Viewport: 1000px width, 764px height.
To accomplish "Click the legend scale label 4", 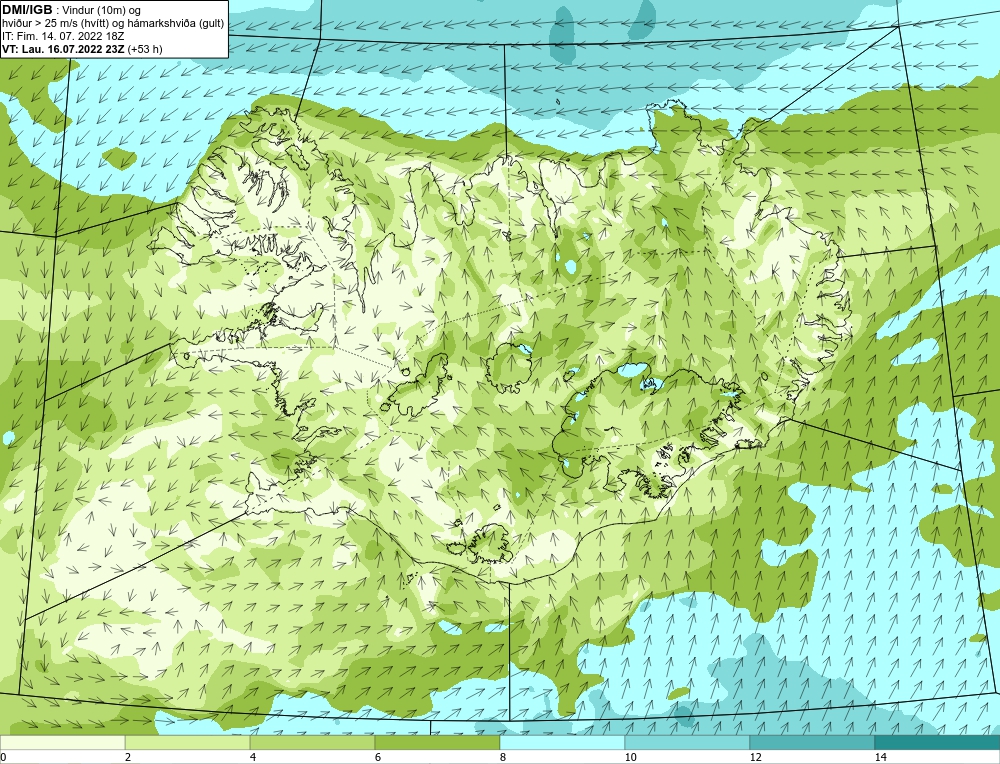I will (x=253, y=757).
